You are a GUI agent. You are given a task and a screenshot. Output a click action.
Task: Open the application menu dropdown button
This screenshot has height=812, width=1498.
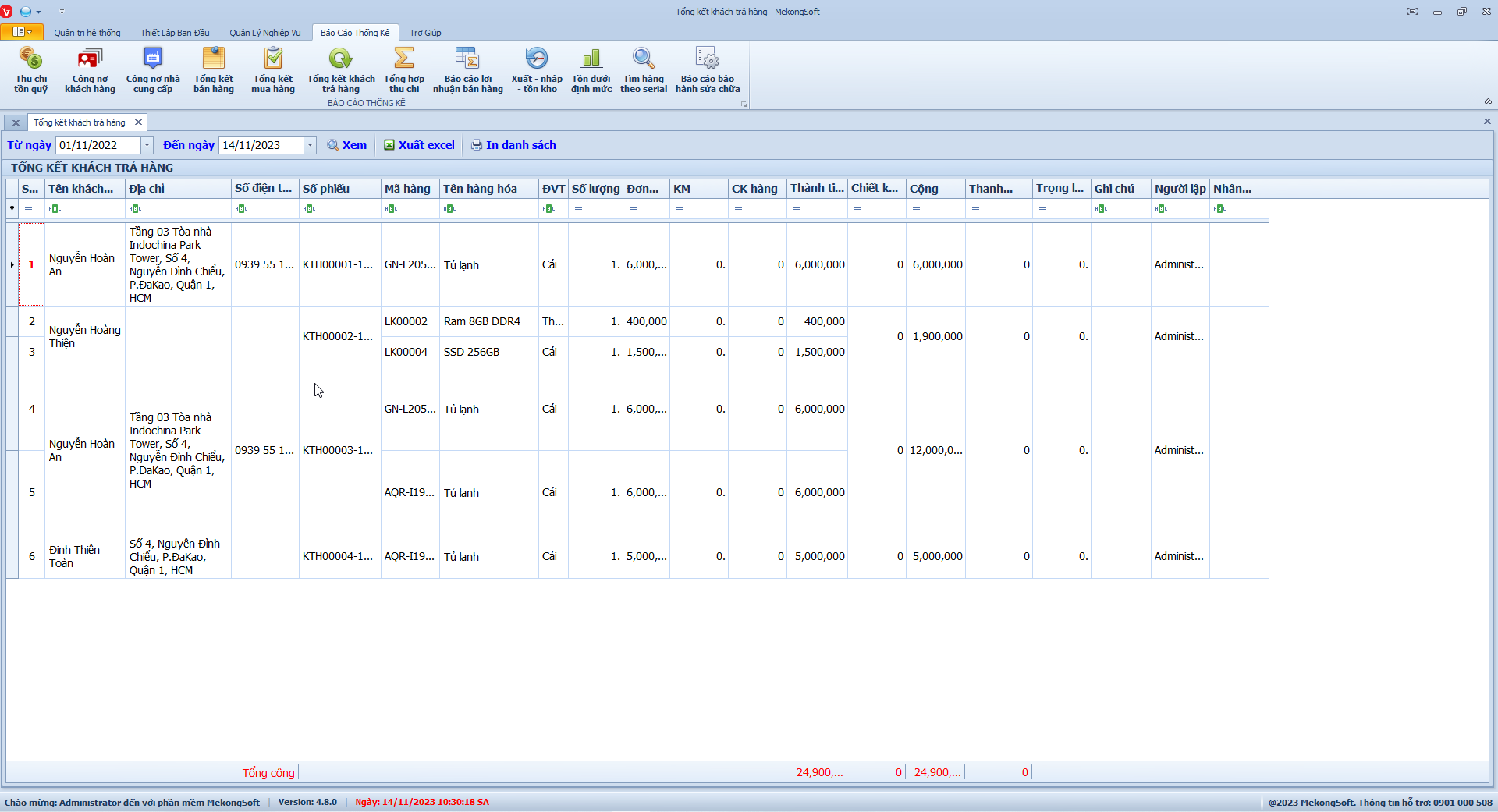tap(21, 32)
